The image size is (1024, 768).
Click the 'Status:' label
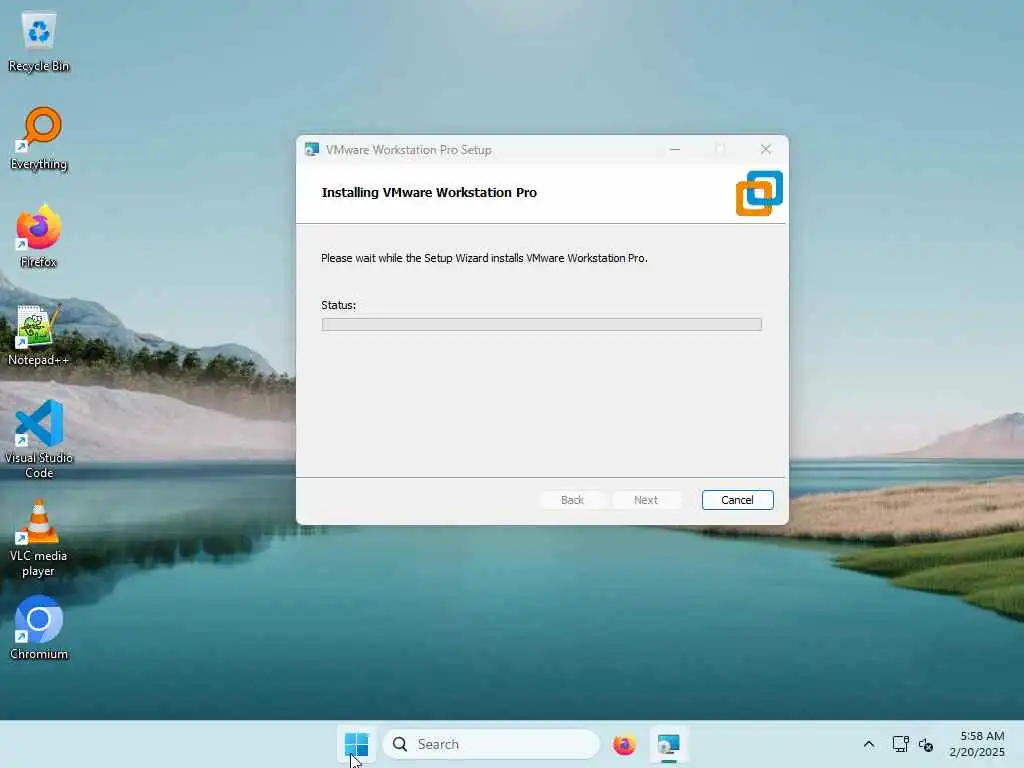[x=338, y=305]
